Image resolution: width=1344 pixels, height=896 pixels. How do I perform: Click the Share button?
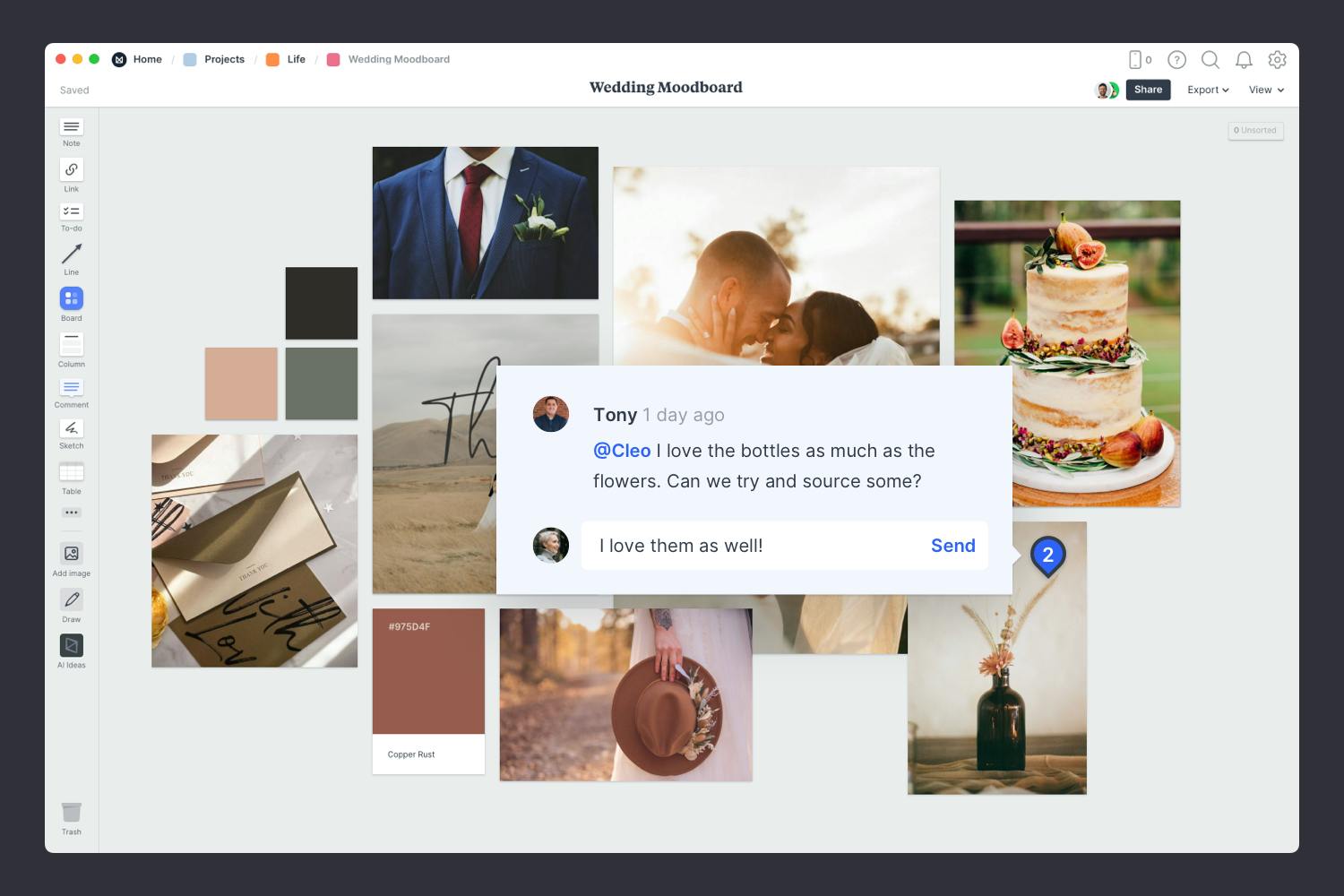click(1148, 90)
